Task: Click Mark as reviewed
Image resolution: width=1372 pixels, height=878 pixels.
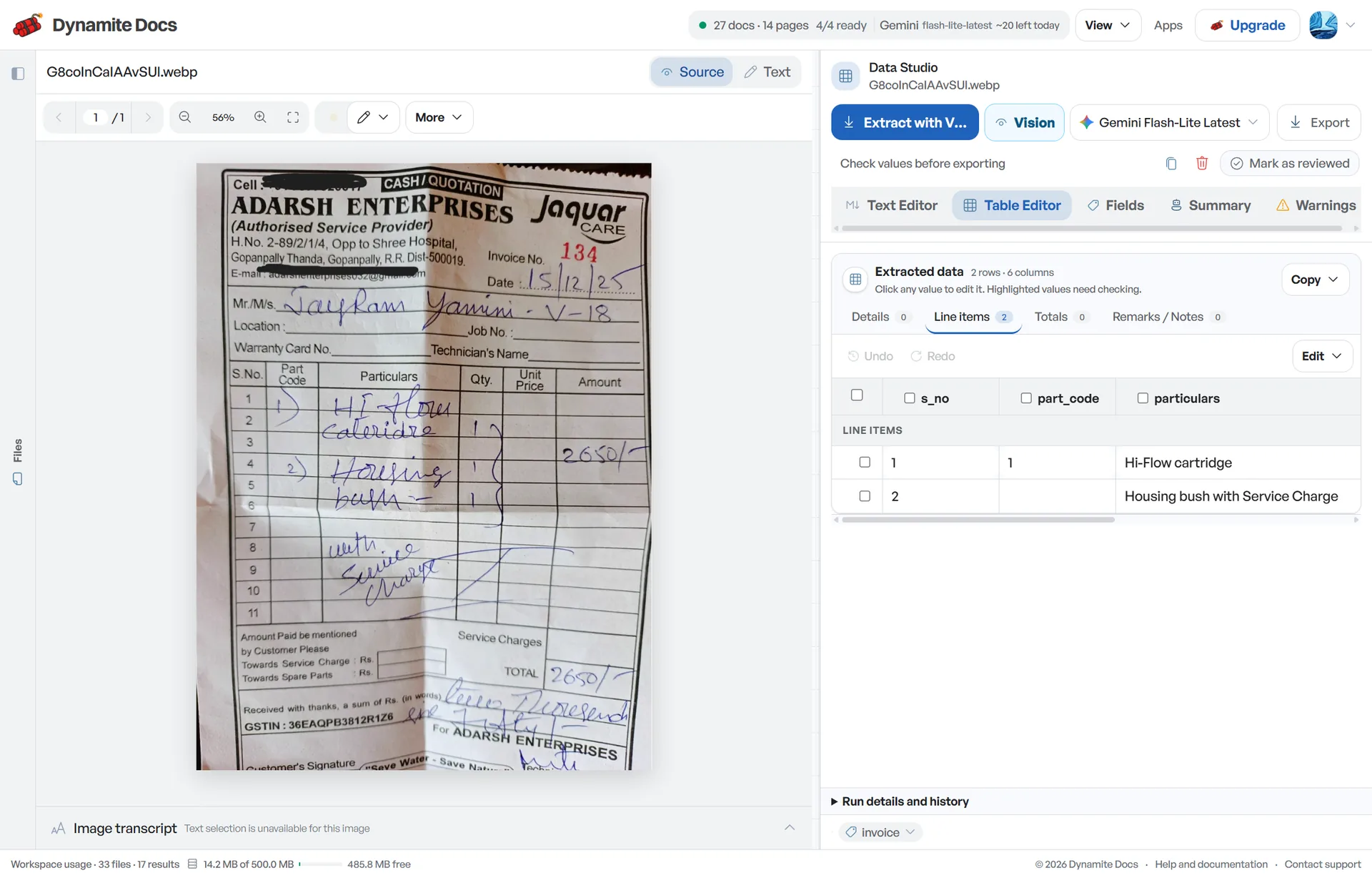Action: (1289, 164)
